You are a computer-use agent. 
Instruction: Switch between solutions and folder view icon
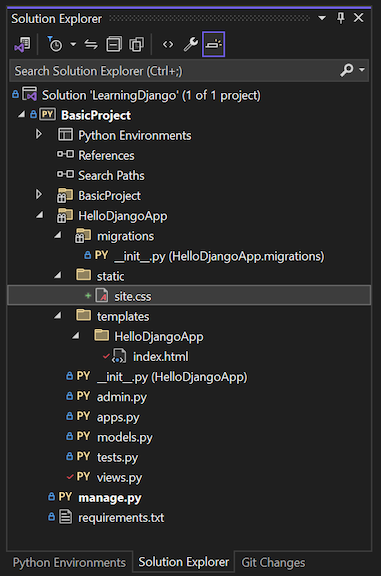23,44
